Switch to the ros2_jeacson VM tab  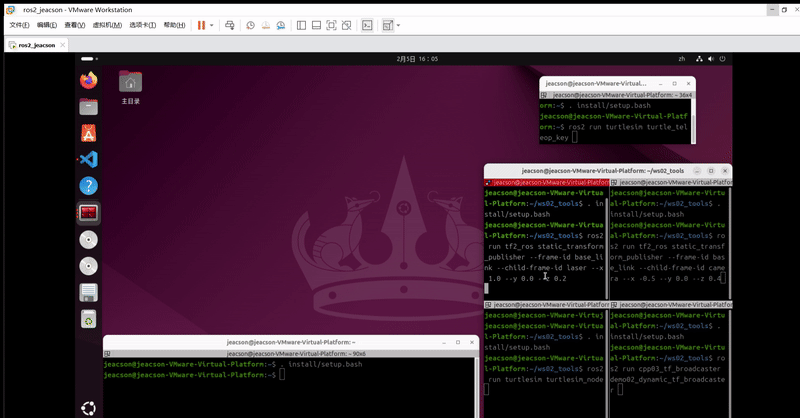[36, 45]
